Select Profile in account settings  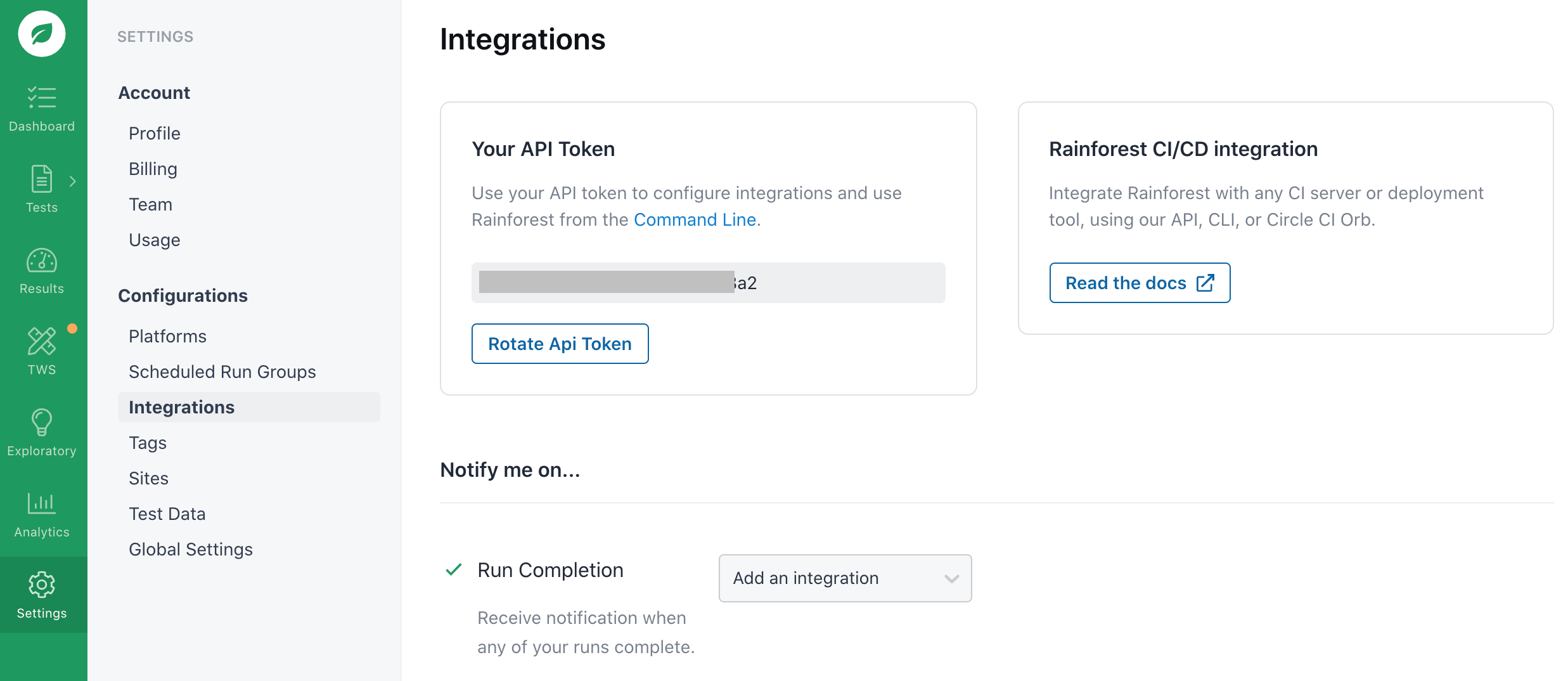pyautogui.click(x=155, y=133)
